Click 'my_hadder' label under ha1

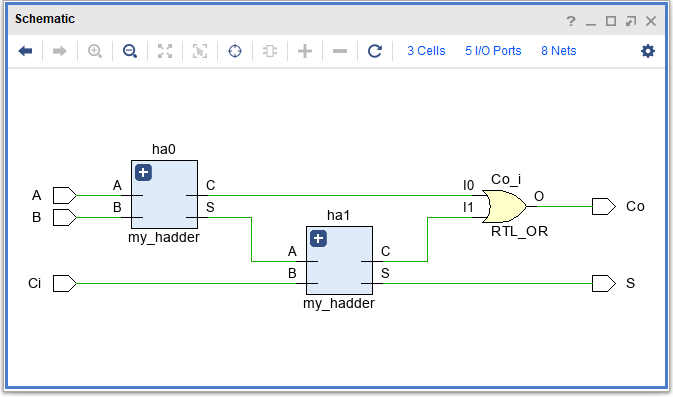[x=339, y=303]
